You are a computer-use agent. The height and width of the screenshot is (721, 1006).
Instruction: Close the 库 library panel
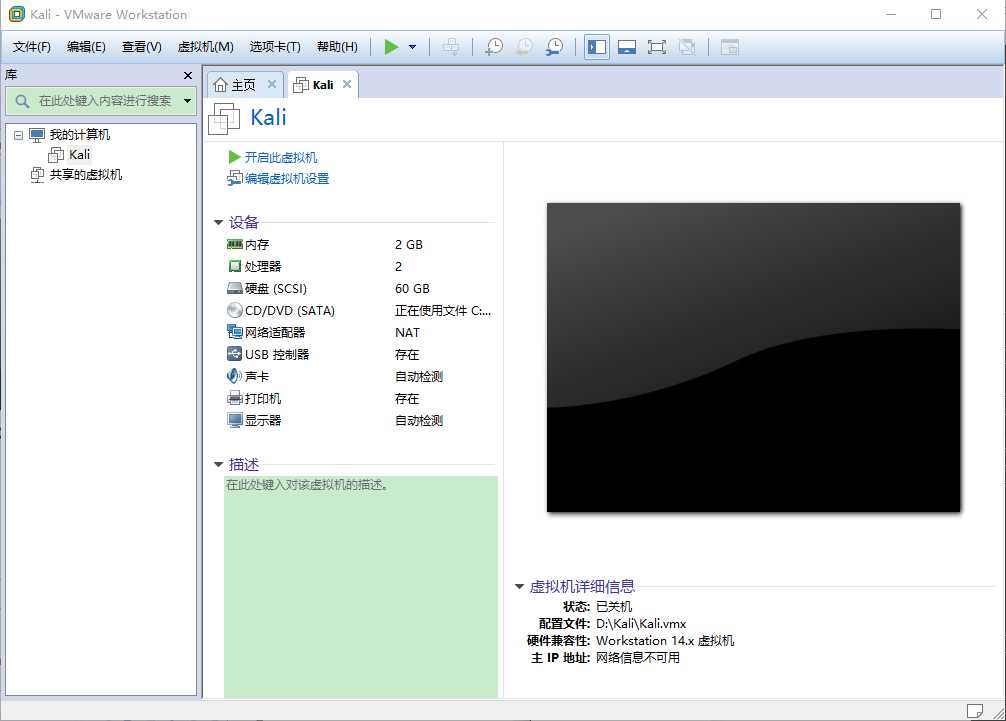coord(188,75)
